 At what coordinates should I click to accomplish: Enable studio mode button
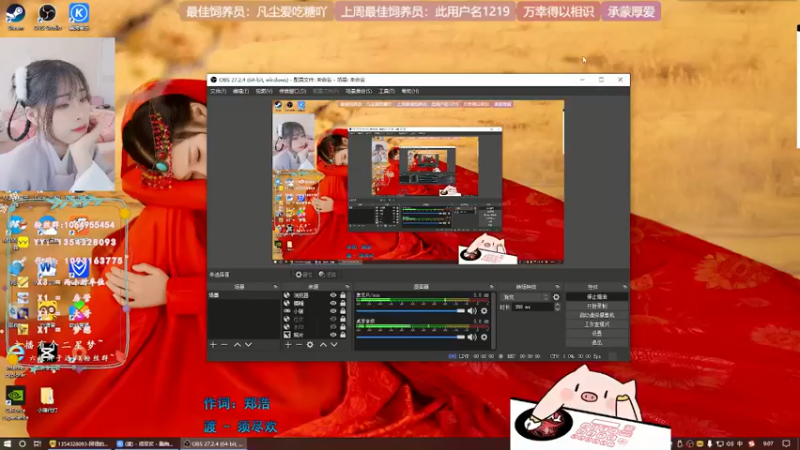(596, 324)
